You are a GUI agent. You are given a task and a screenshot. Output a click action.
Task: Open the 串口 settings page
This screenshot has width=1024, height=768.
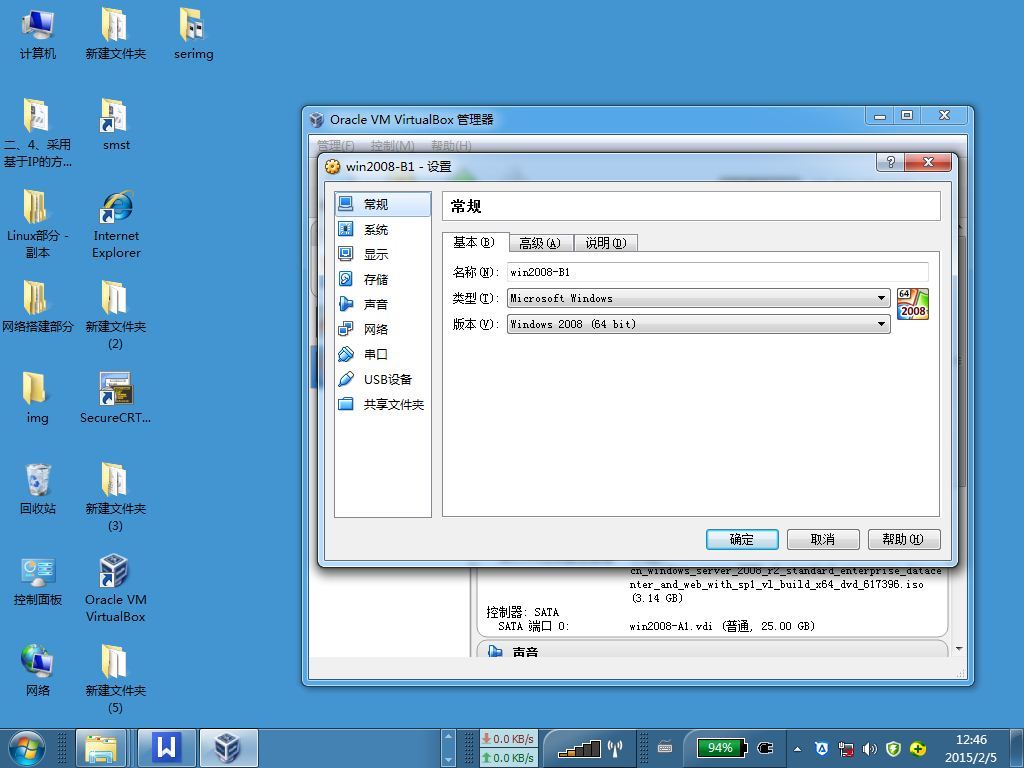[x=383, y=354]
